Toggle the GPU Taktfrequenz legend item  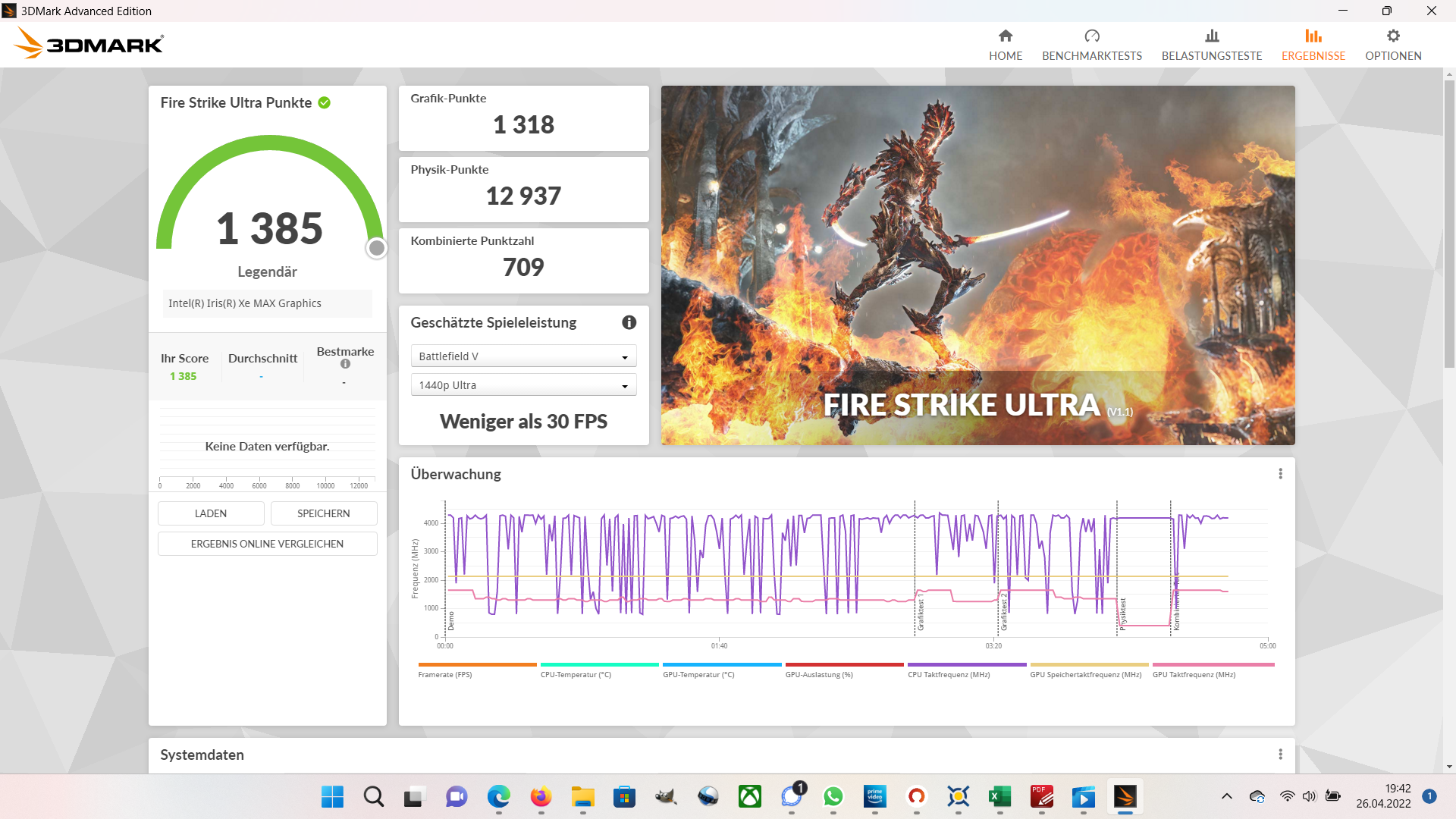click(1213, 670)
